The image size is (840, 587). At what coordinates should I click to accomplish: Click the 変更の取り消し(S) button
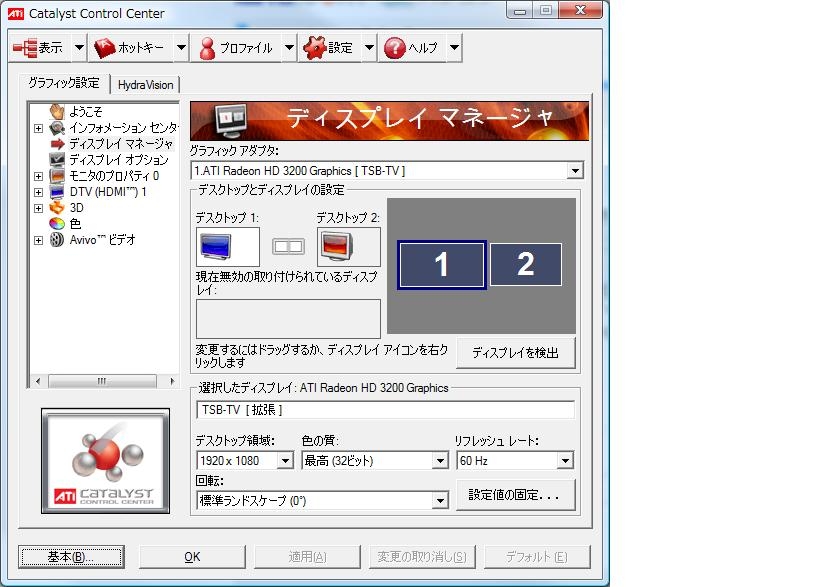[422, 557]
